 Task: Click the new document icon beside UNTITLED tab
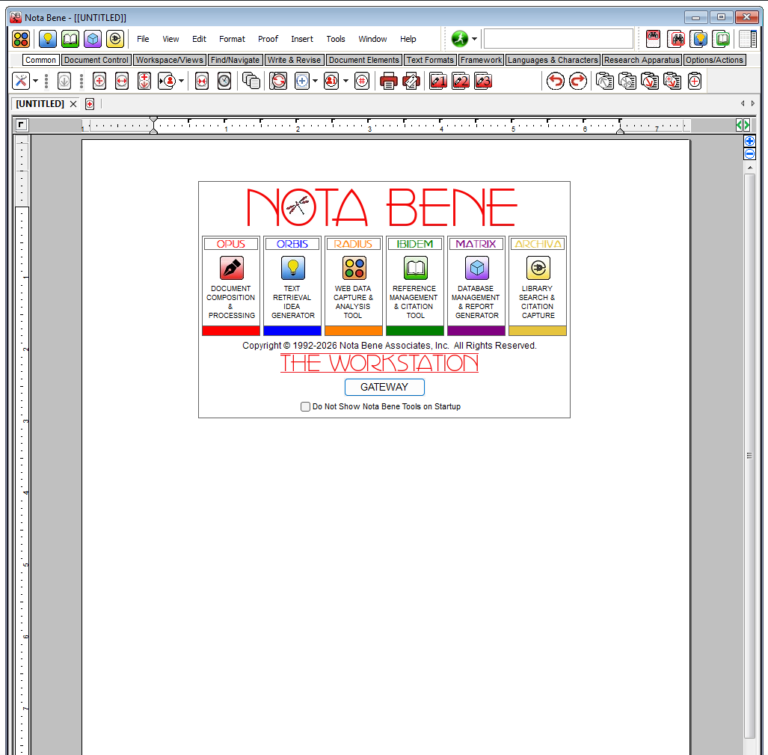tap(90, 104)
